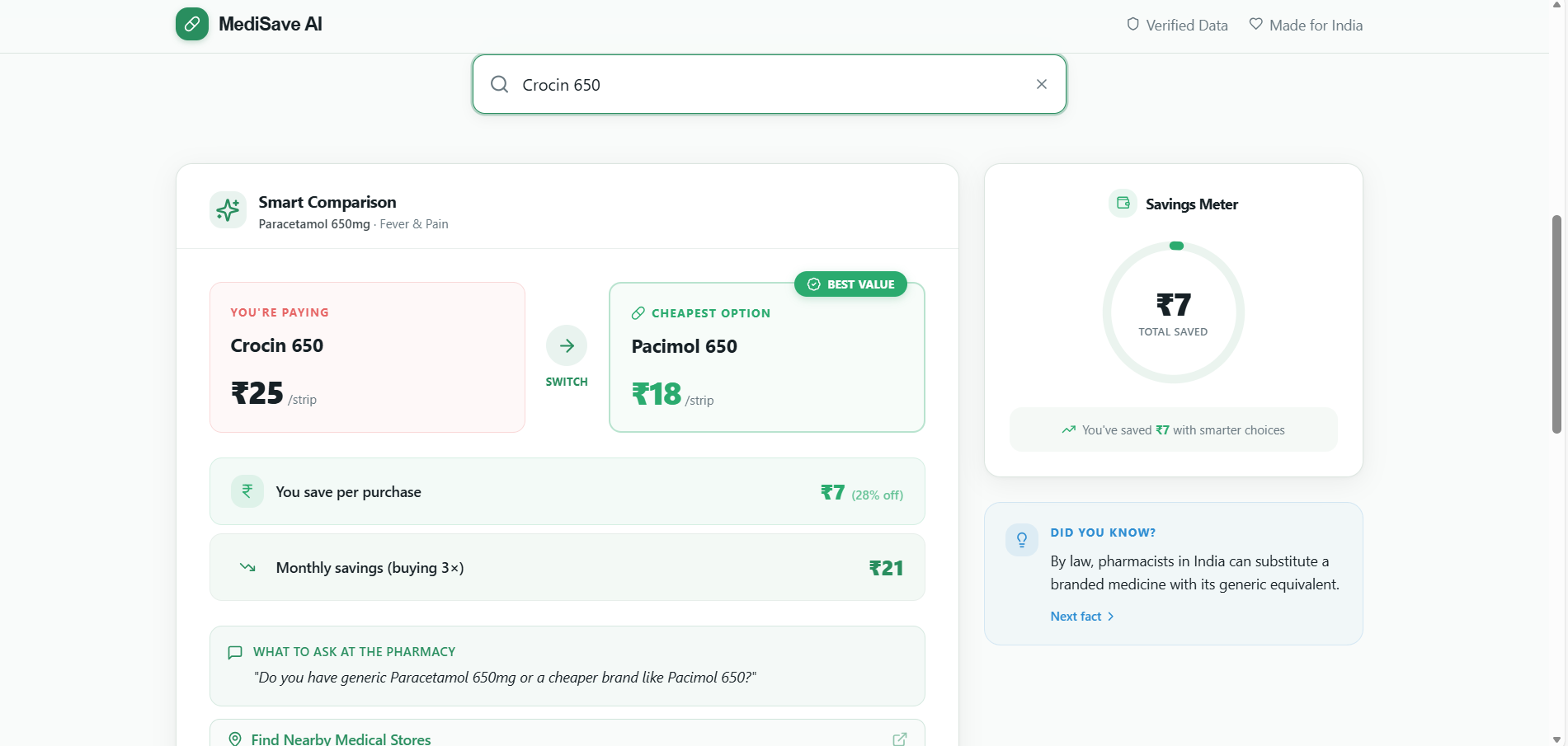
Task: Click Monthly savings (buying 3×) text
Action: pyautogui.click(x=370, y=568)
